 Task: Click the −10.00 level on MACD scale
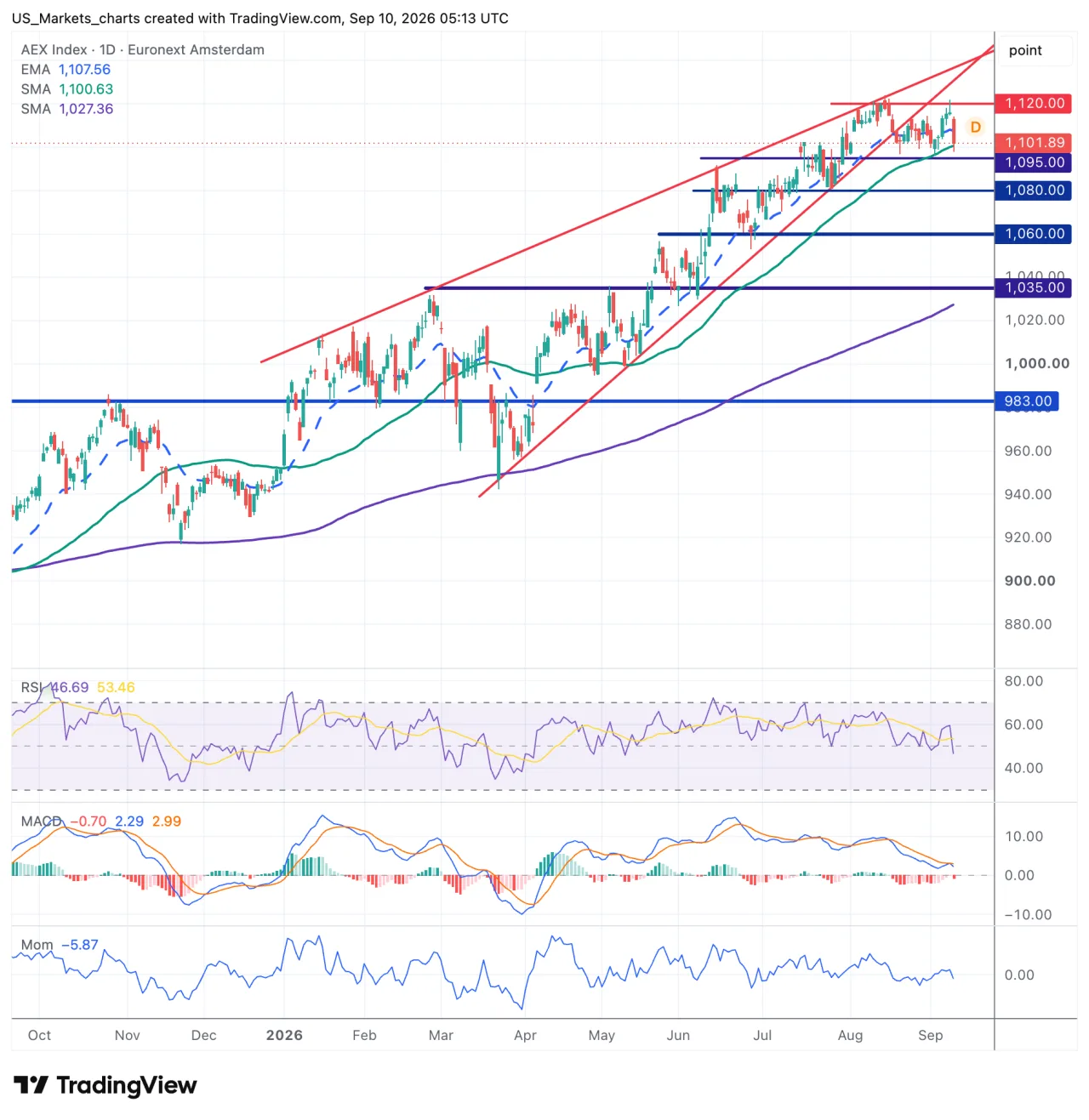1028,915
